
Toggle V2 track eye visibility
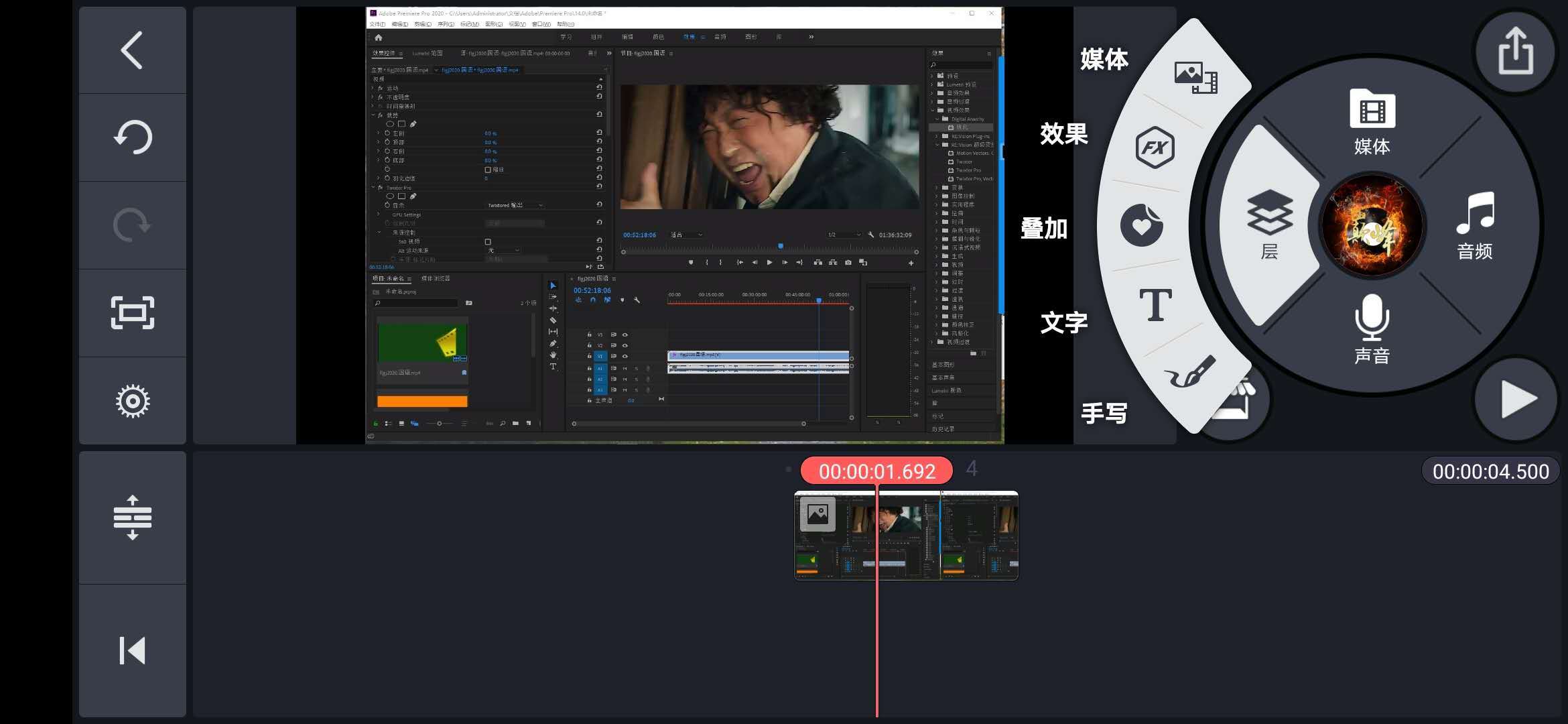(625, 345)
